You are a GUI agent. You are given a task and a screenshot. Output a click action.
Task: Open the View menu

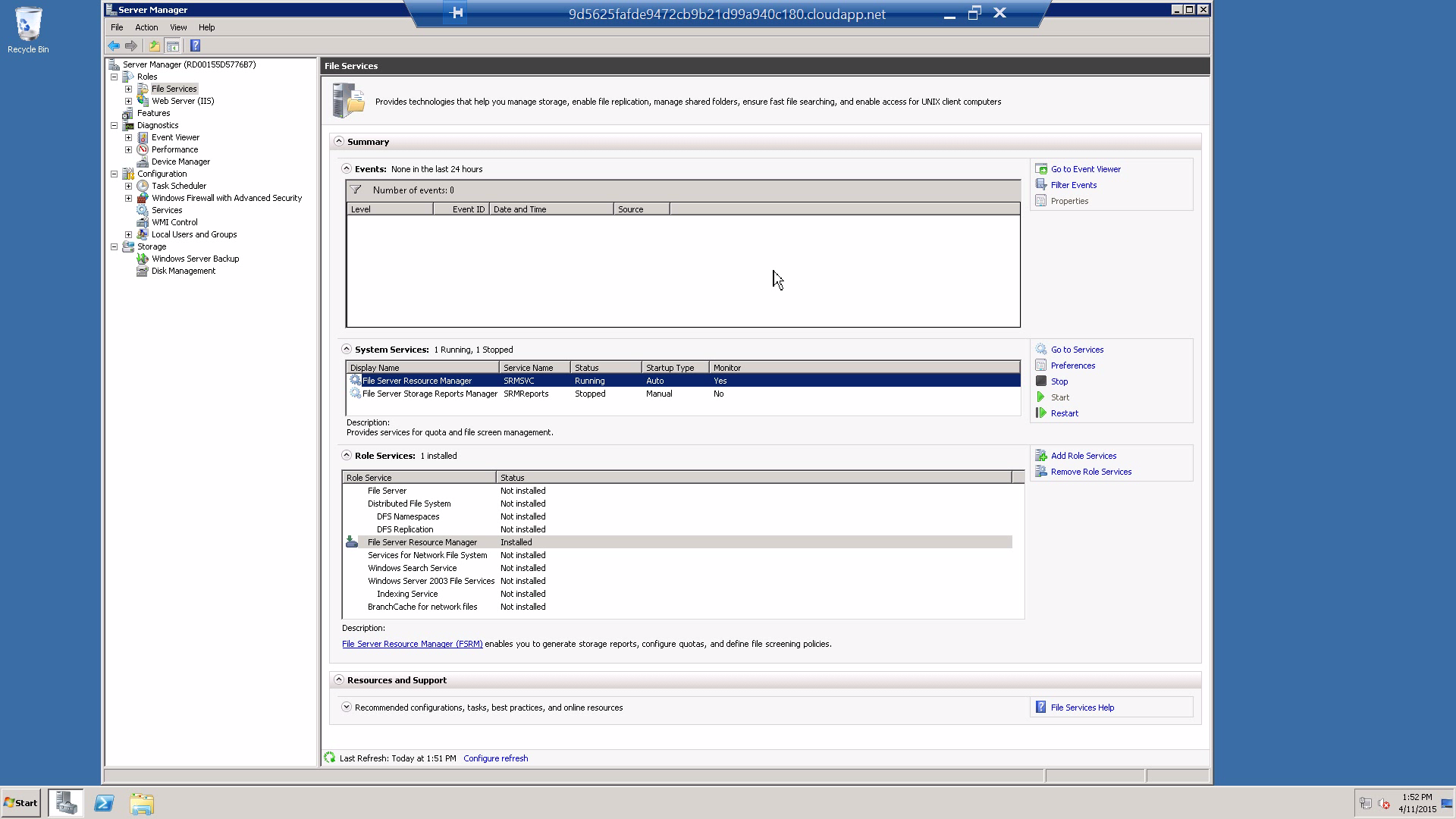pyautogui.click(x=178, y=27)
